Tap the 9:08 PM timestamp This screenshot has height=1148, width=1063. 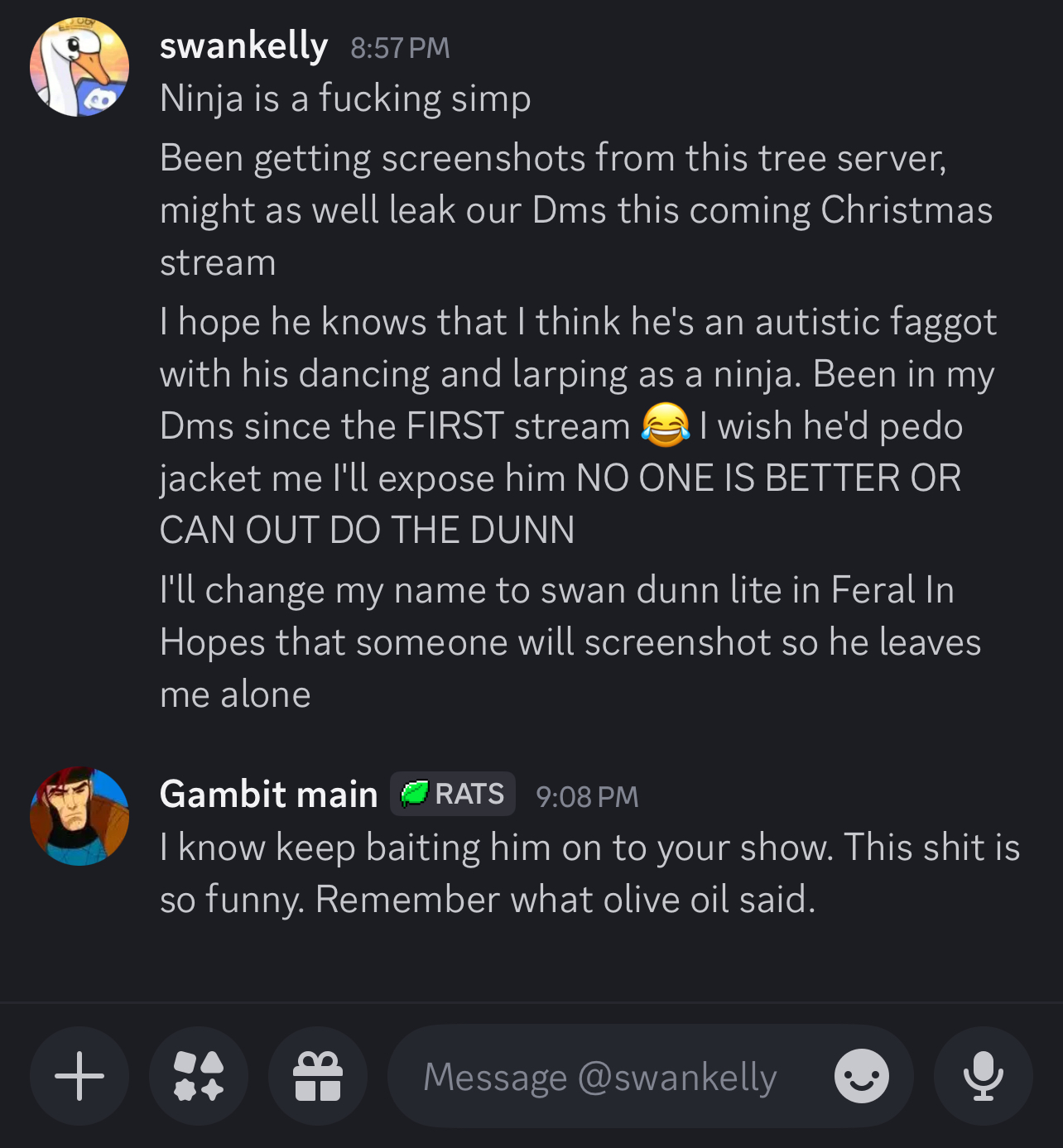(587, 797)
